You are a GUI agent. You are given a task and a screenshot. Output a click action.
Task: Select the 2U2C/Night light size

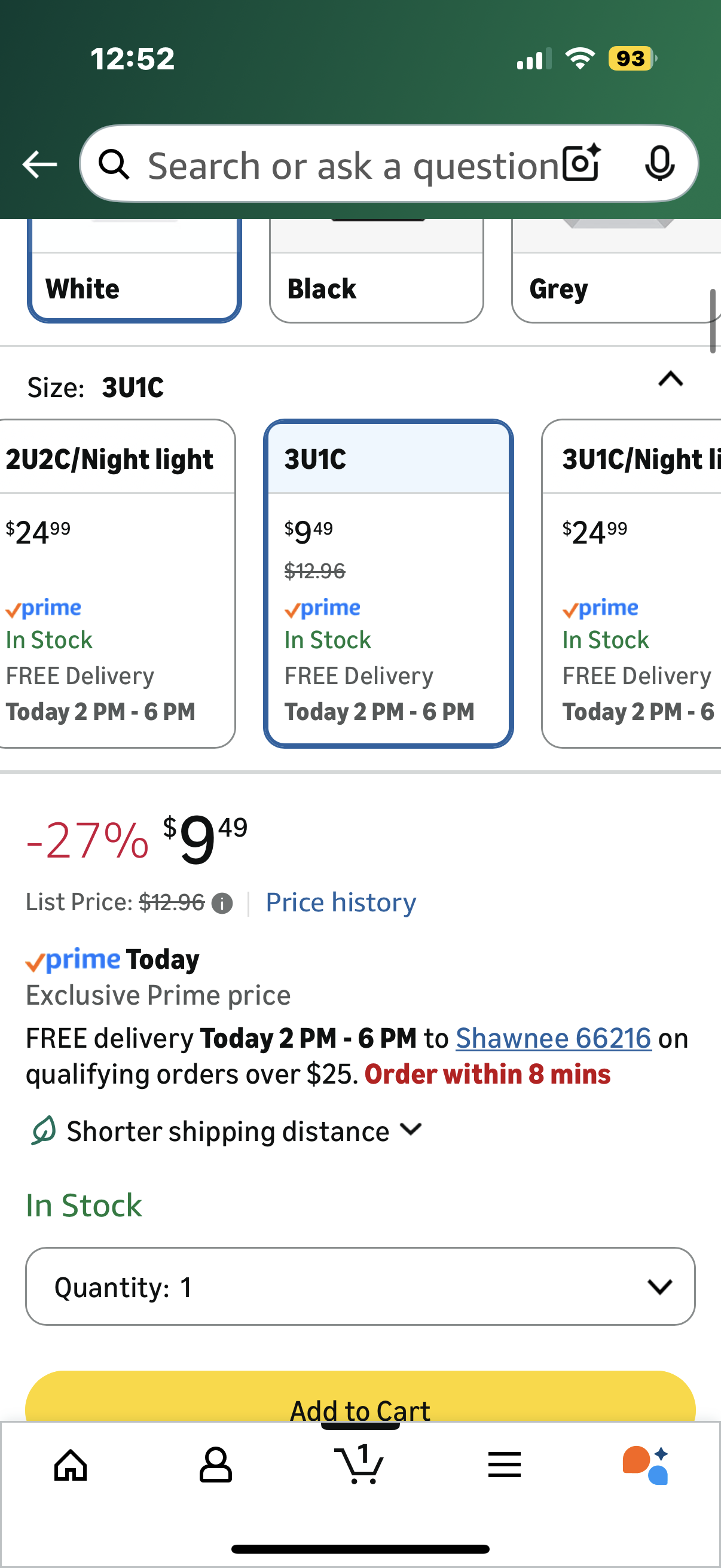click(115, 582)
